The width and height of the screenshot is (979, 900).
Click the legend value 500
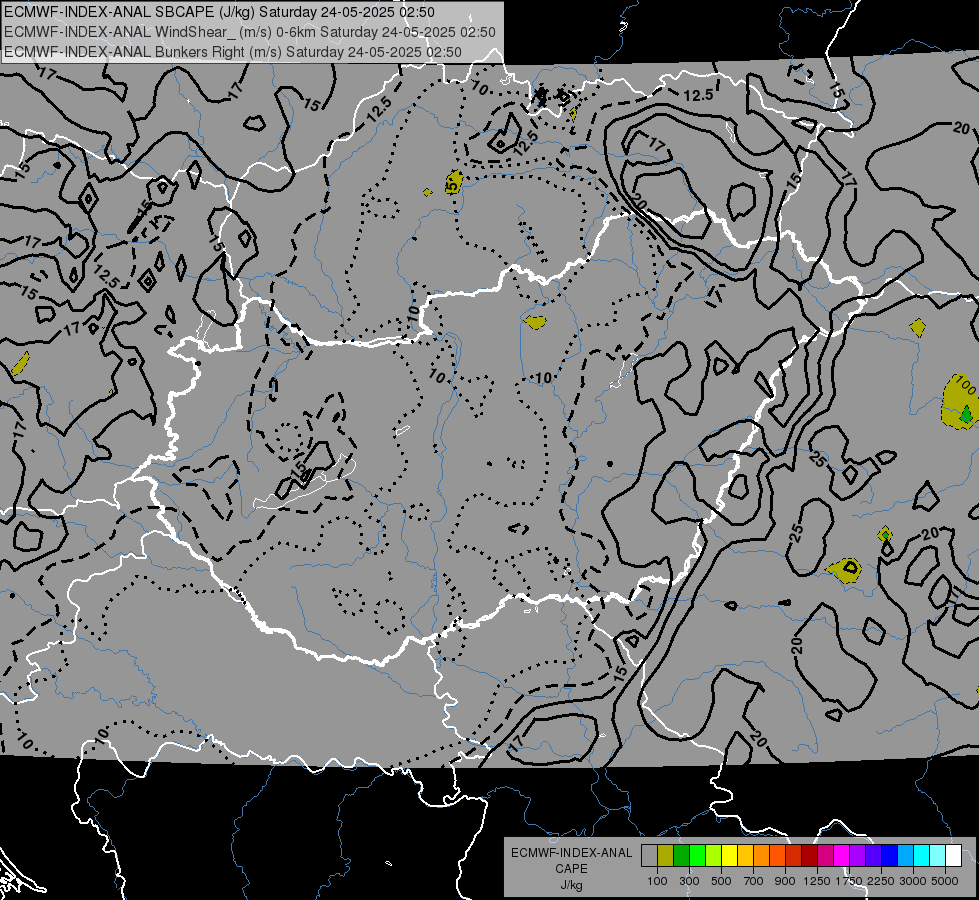point(721,881)
